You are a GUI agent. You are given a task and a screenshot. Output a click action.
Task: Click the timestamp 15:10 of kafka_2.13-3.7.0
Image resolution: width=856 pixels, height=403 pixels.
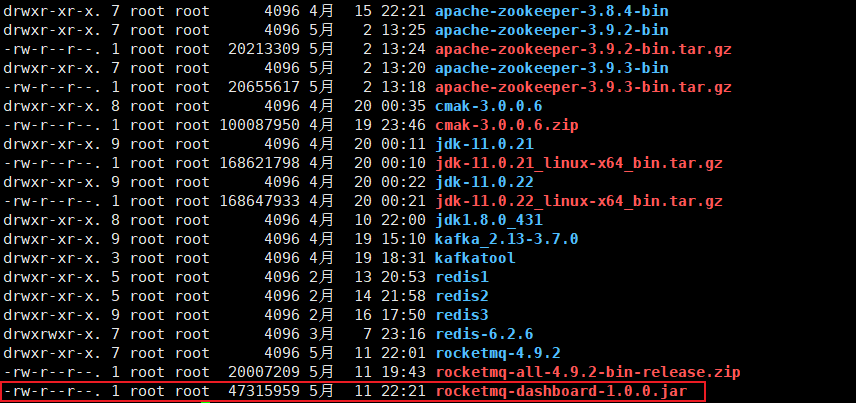coord(403,239)
